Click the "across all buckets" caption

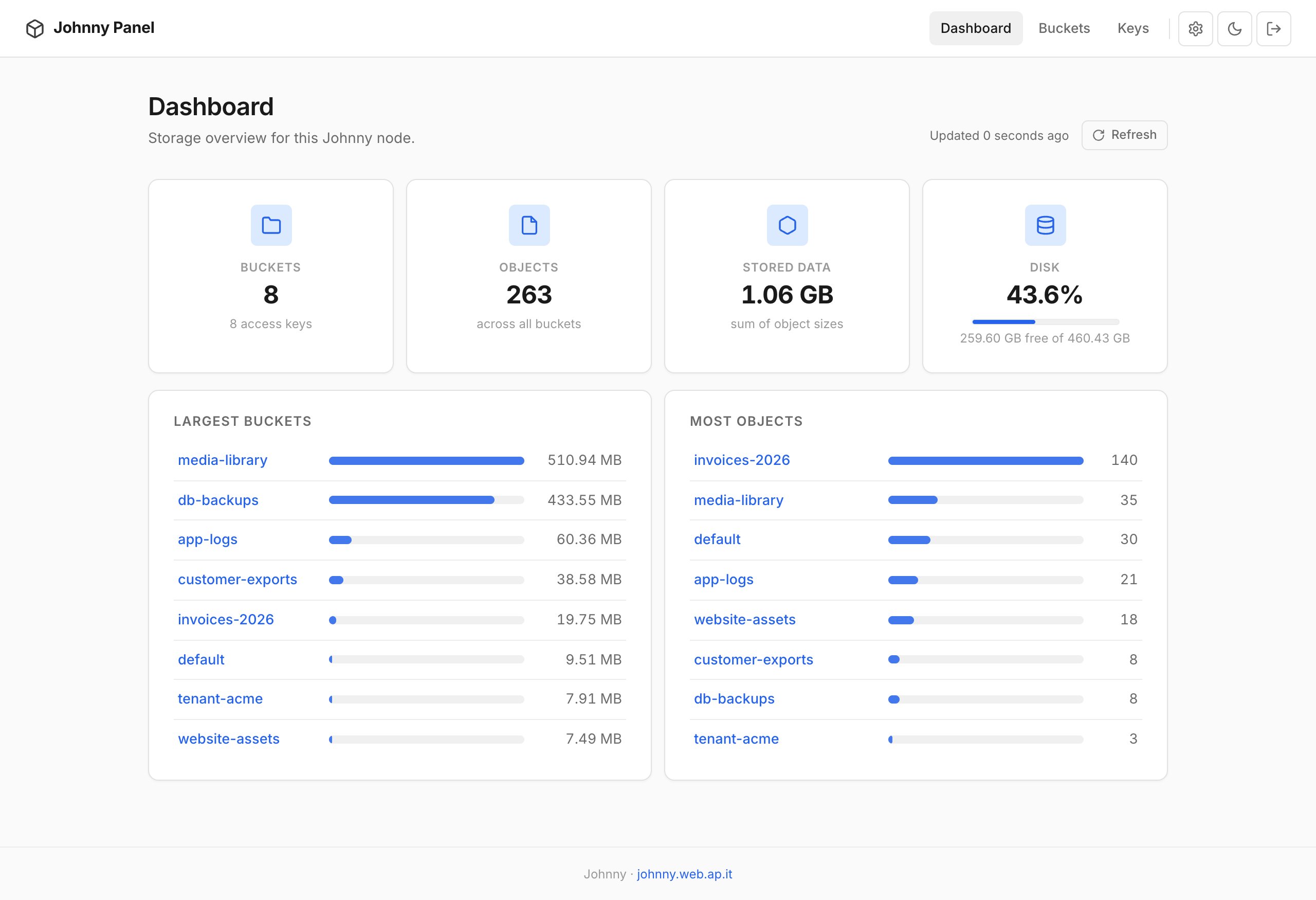529,324
